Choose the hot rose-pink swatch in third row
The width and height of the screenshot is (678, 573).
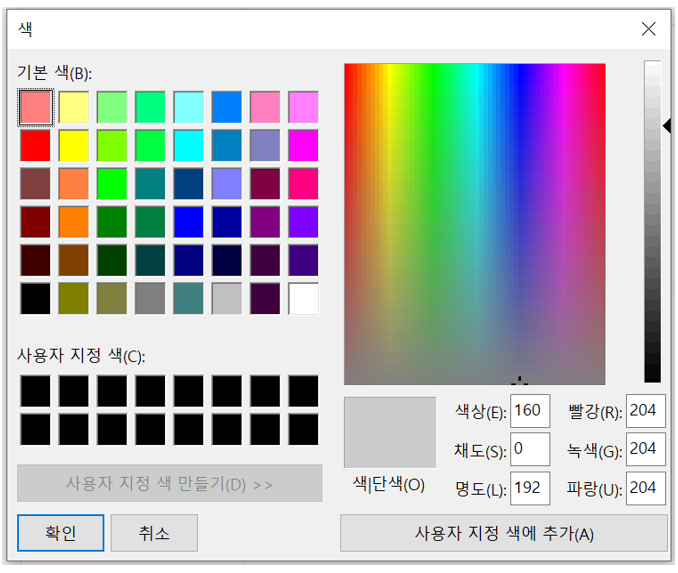click(304, 184)
